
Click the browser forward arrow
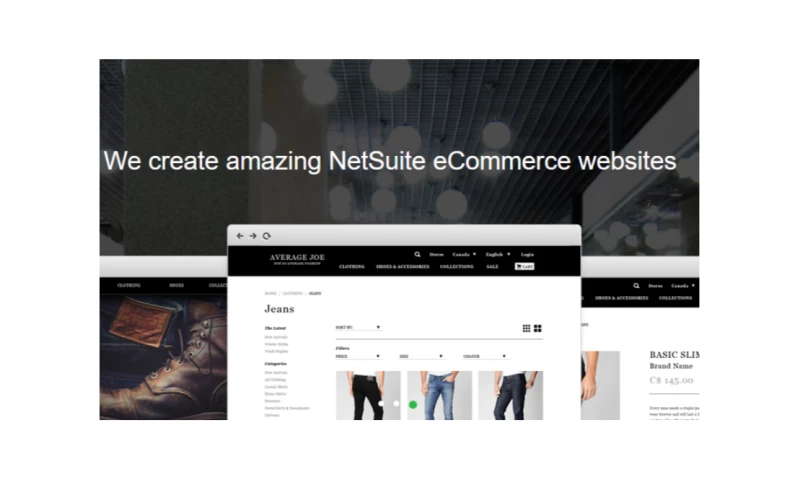253,236
